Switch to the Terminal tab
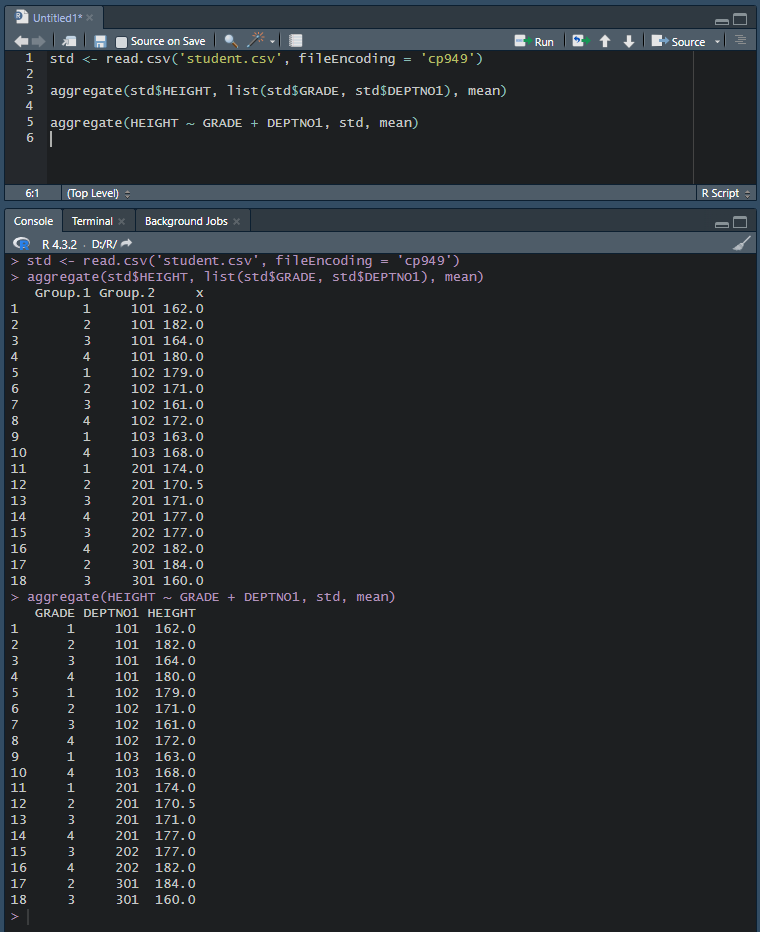The width and height of the screenshot is (760, 932). pyautogui.click(x=92, y=221)
